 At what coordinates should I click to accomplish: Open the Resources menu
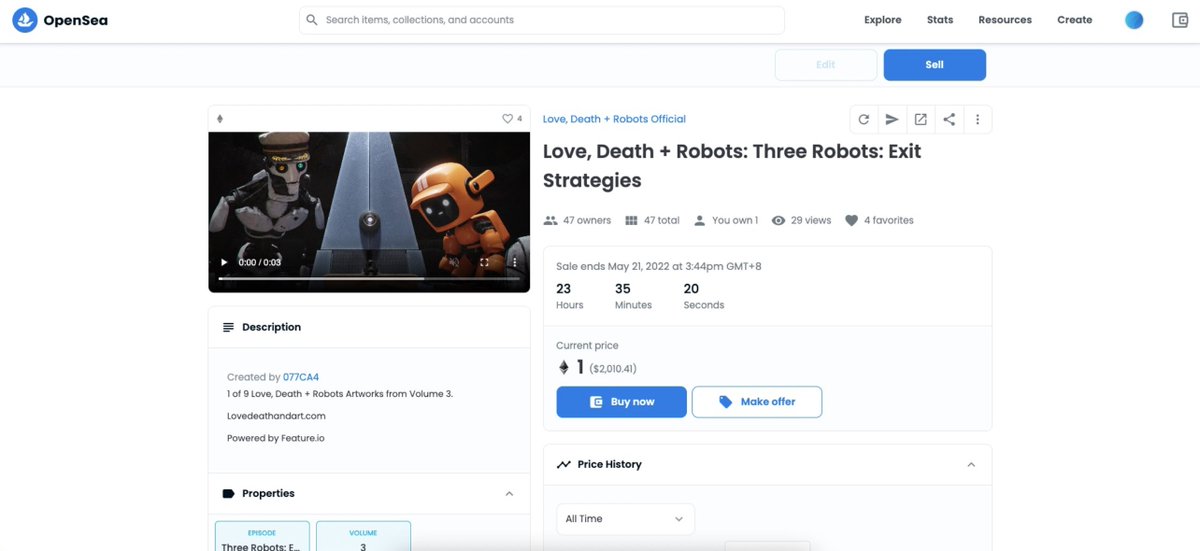tap(1005, 20)
